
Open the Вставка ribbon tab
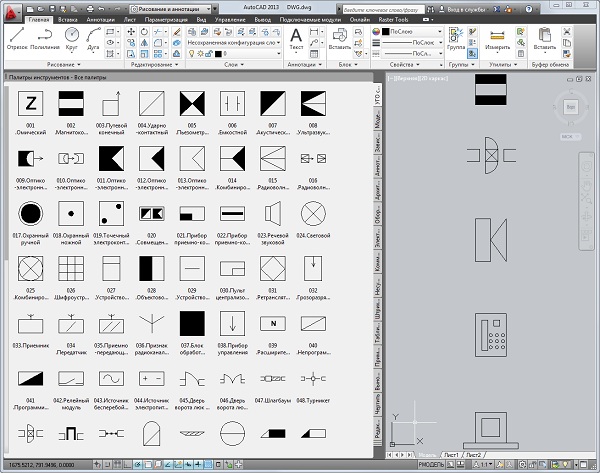[70, 19]
